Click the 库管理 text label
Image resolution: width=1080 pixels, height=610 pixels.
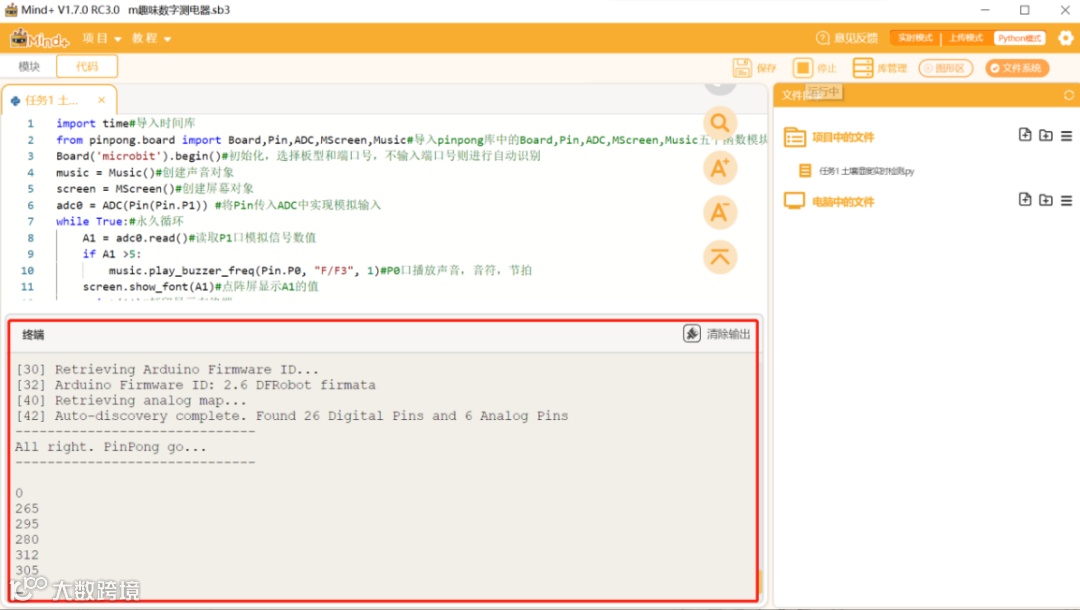[x=892, y=68]
